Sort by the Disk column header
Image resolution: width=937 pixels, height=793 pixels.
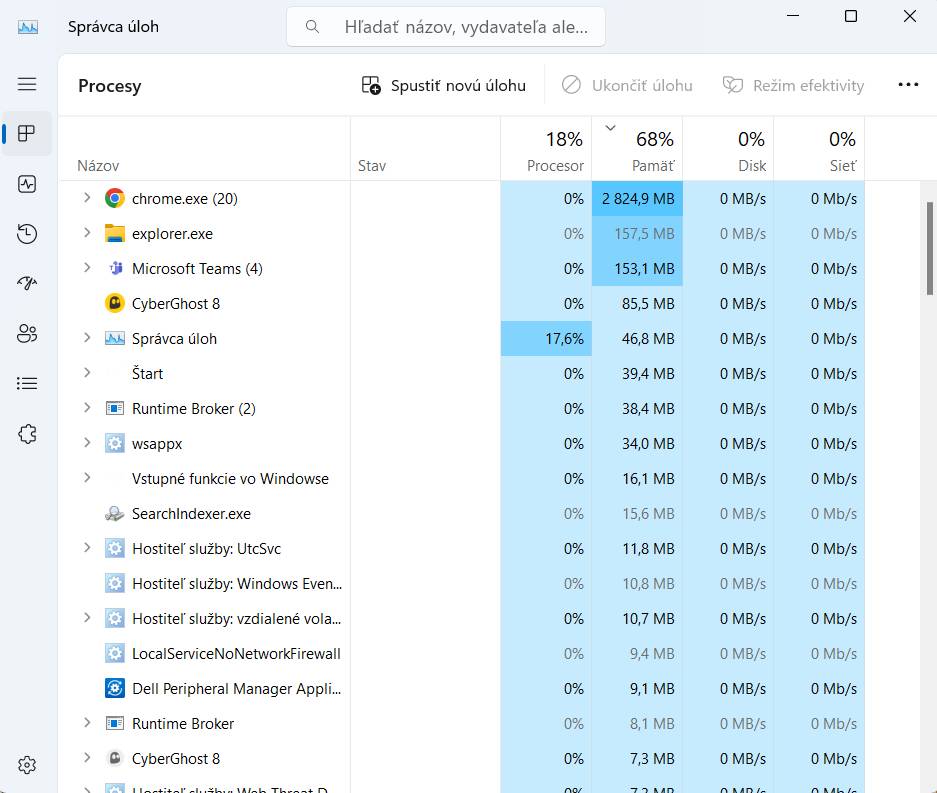pos(728,149)
